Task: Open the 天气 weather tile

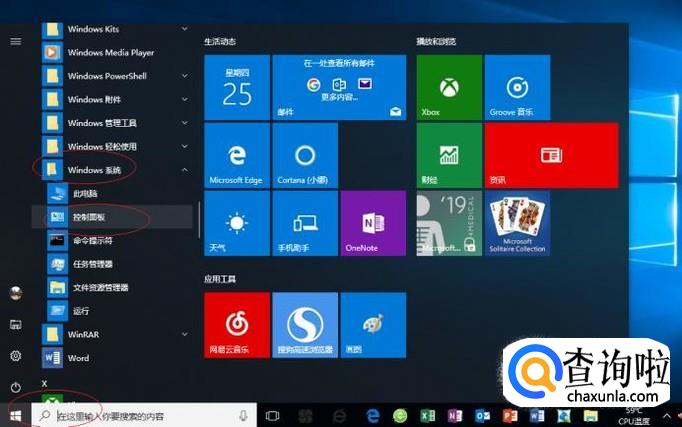Action: point(236,223)
